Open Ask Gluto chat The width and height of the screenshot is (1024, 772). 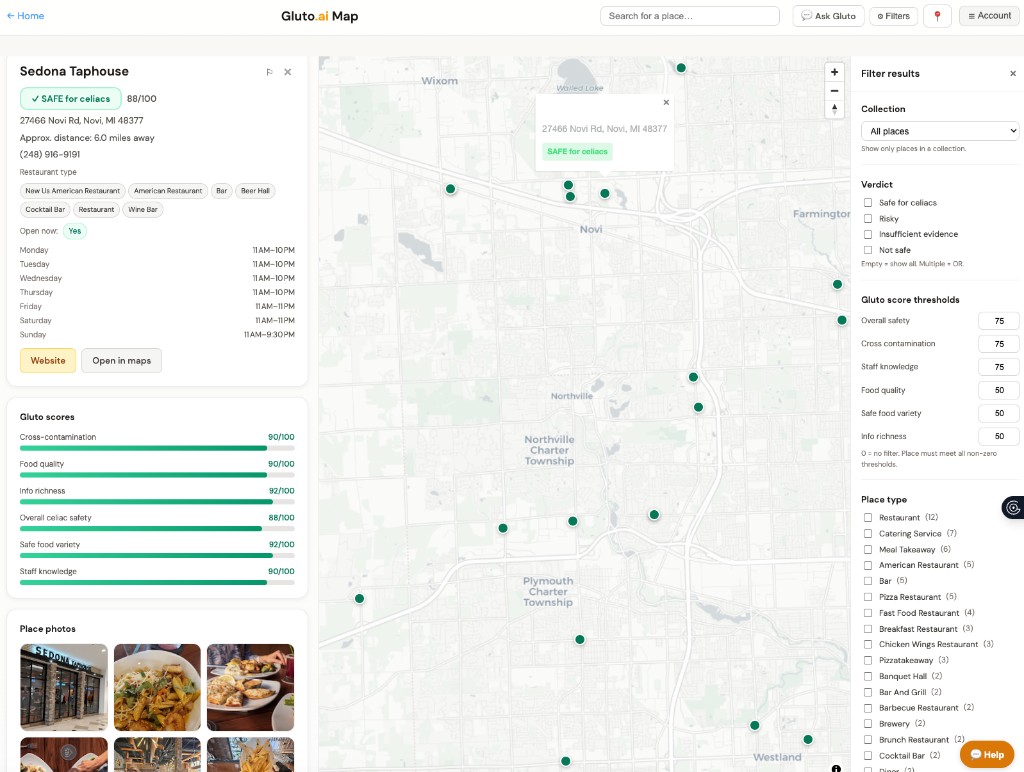pyautogui.click(x=828, y=16)
